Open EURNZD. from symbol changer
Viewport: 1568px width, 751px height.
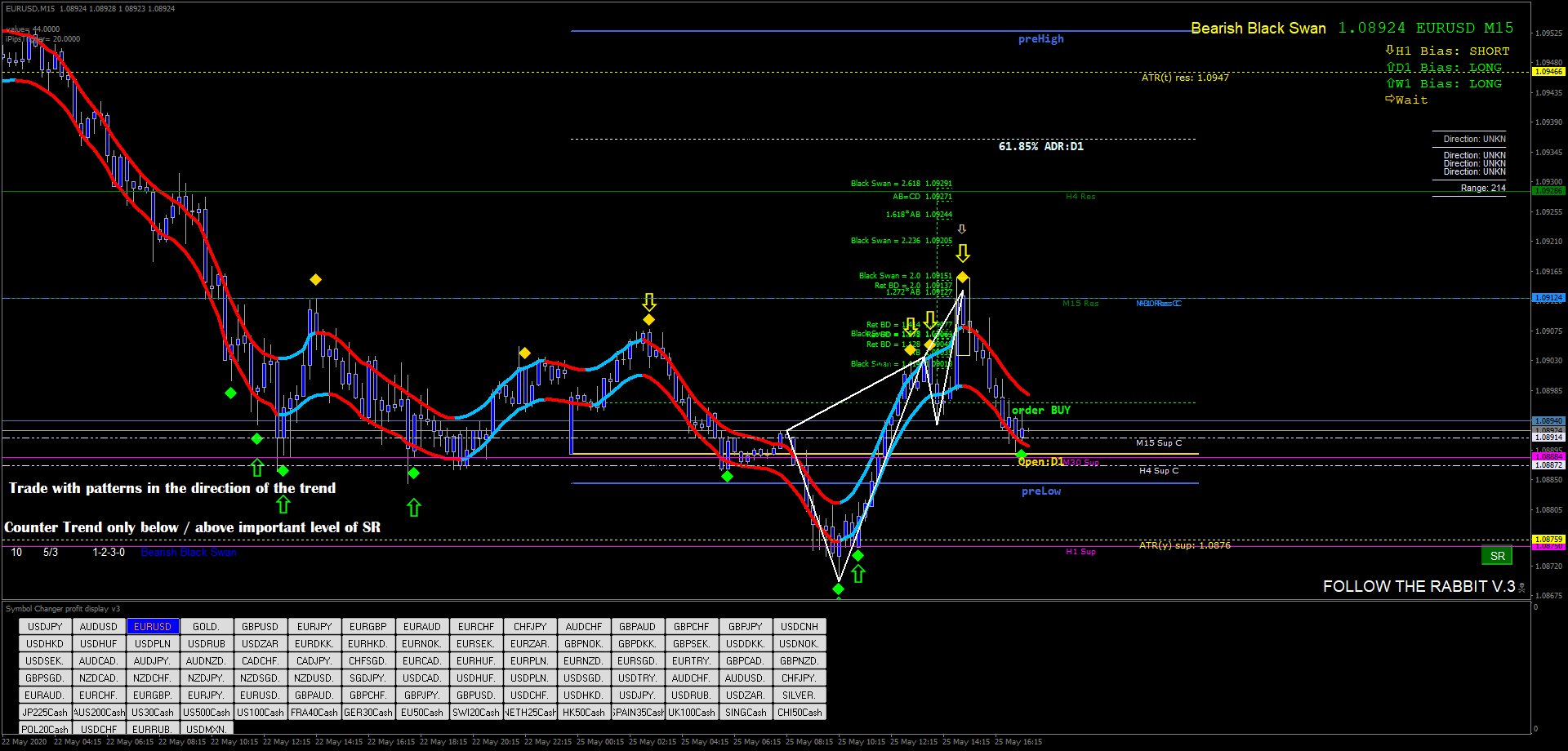tap(584, 660)
